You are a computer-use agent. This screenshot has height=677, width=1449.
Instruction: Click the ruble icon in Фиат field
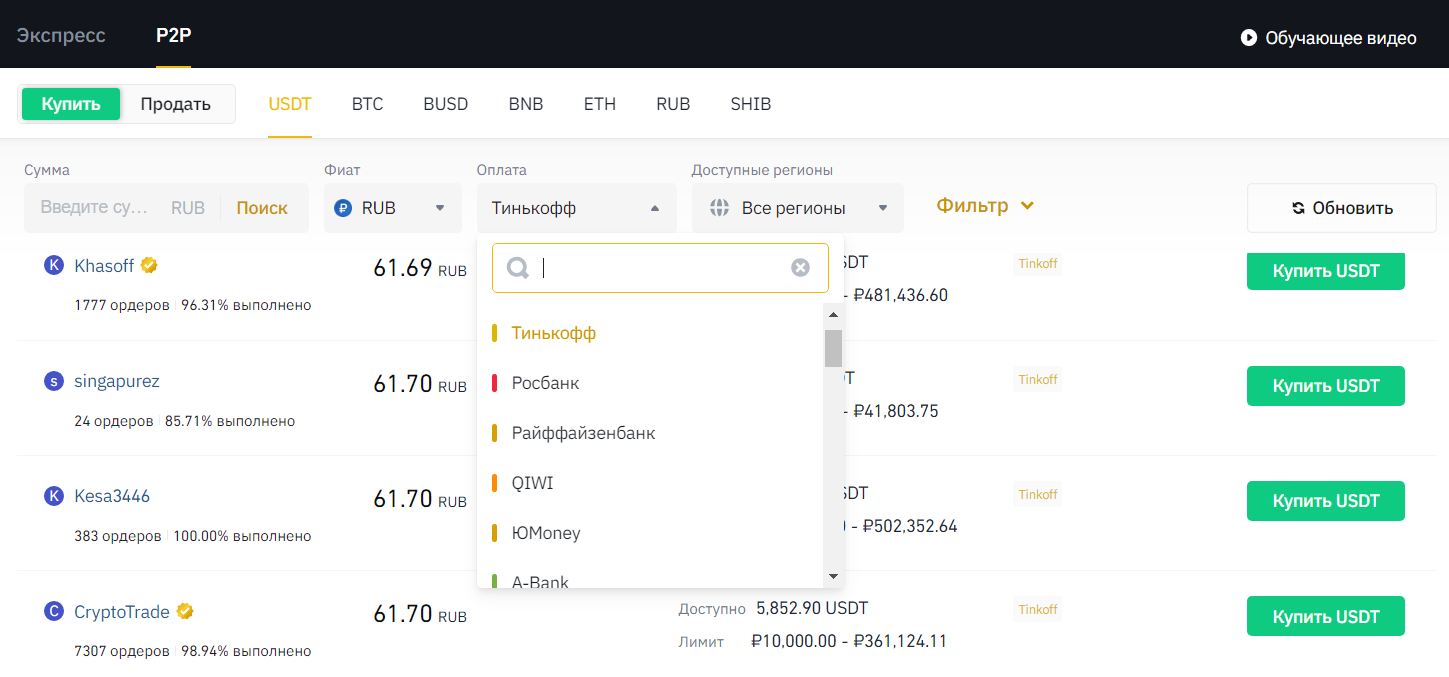click(x=343, y=208)
